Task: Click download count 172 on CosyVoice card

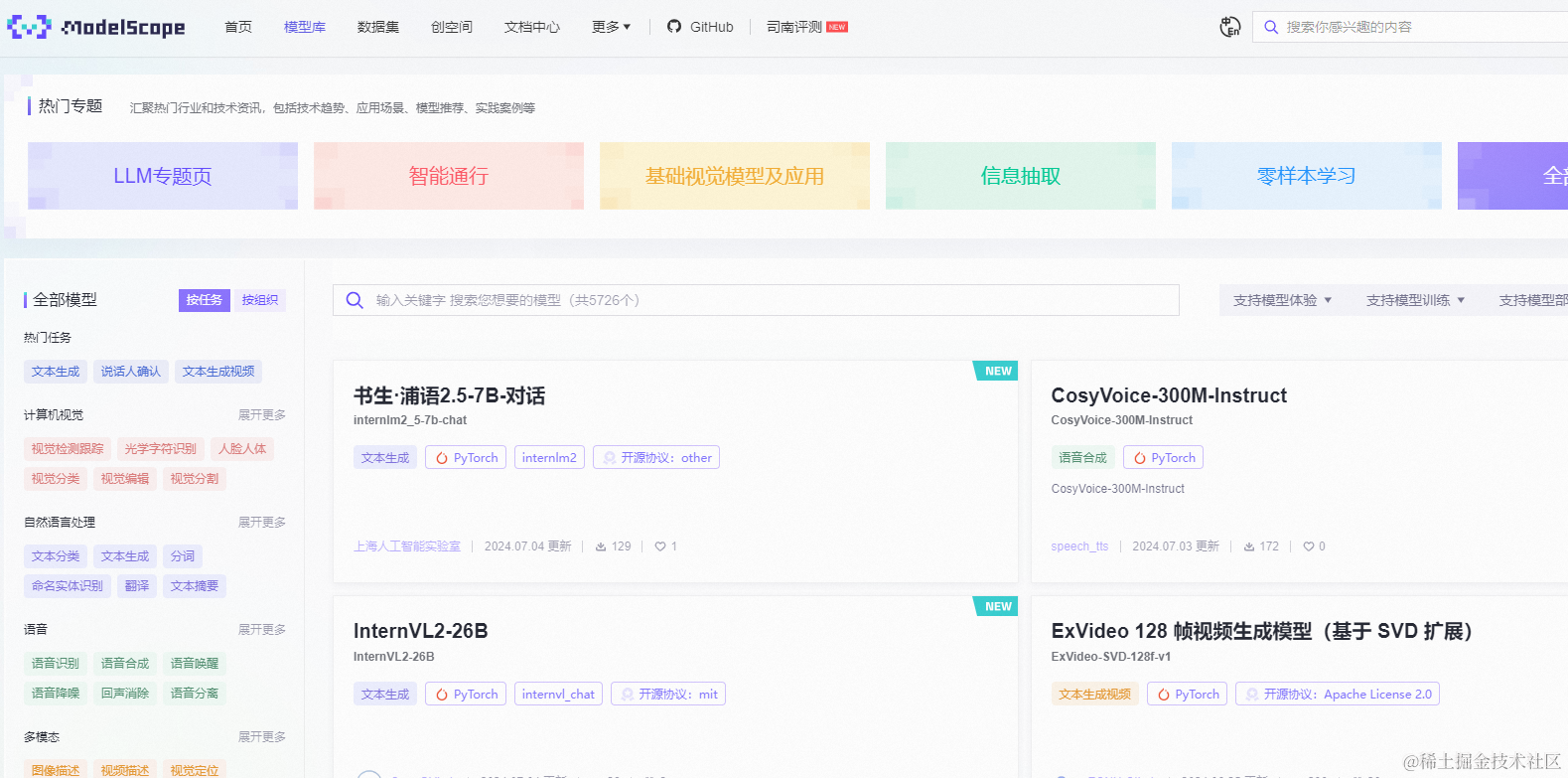Action: [x=1261, y=546]
